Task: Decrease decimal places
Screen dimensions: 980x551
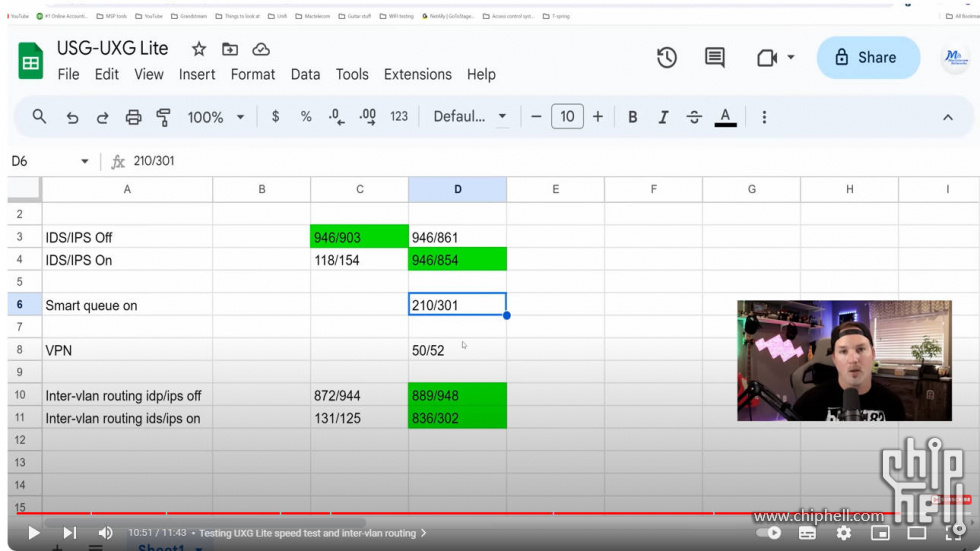Action: pos(336,117)
